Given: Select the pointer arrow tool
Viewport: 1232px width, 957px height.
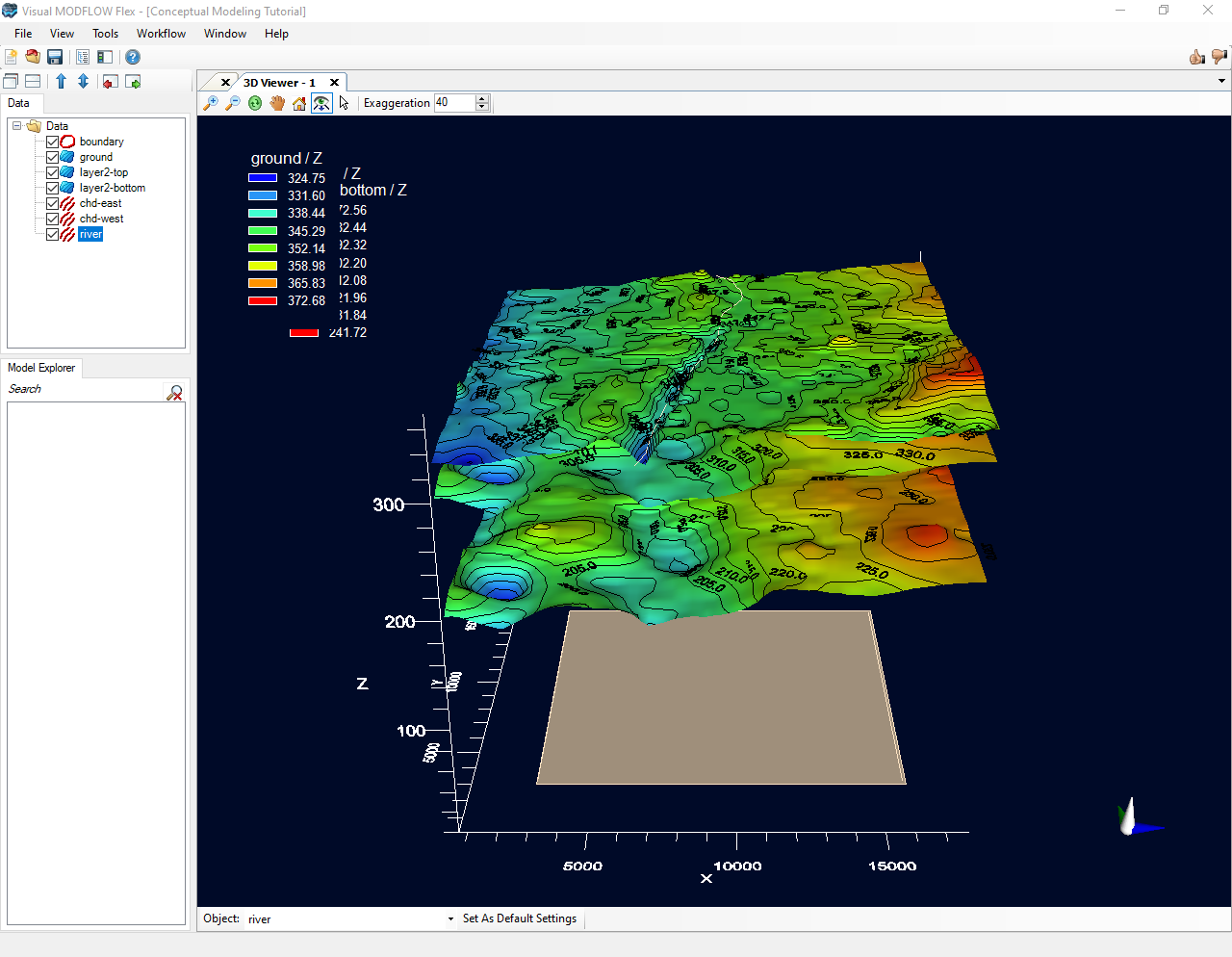Looking at the screenshot, I should [343, 103].
